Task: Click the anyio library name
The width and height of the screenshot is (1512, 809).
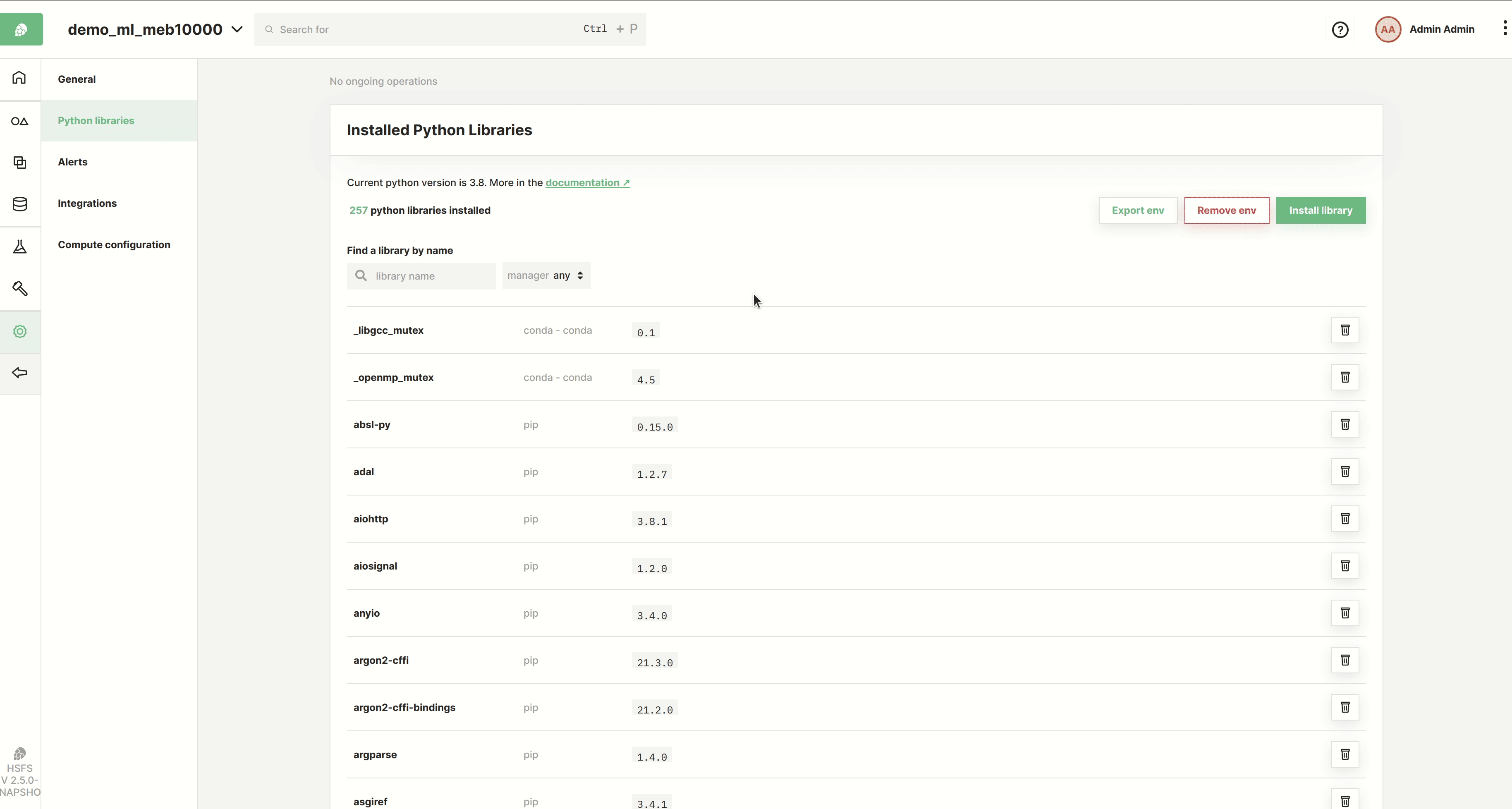Action: [x=366, y=613]
